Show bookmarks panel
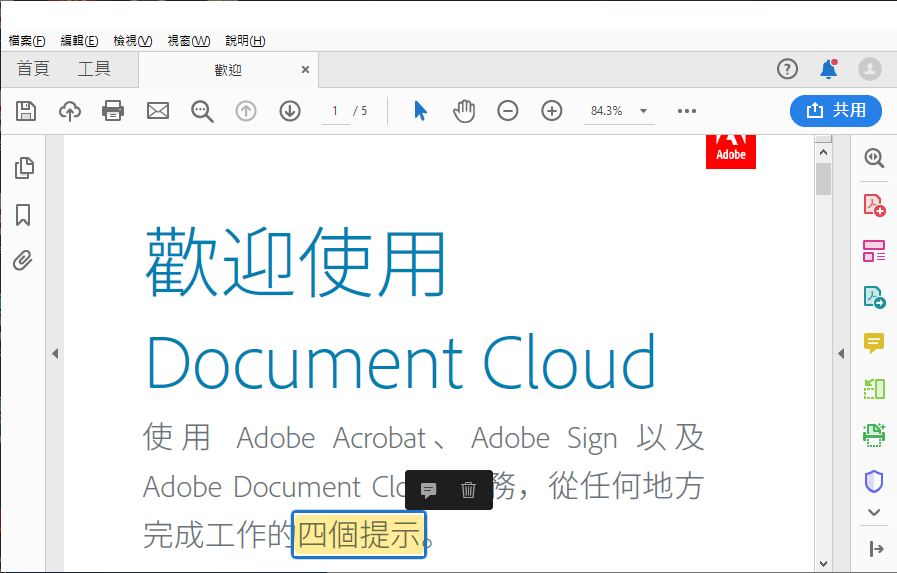The image size is (897, 573). coord(23,214)
